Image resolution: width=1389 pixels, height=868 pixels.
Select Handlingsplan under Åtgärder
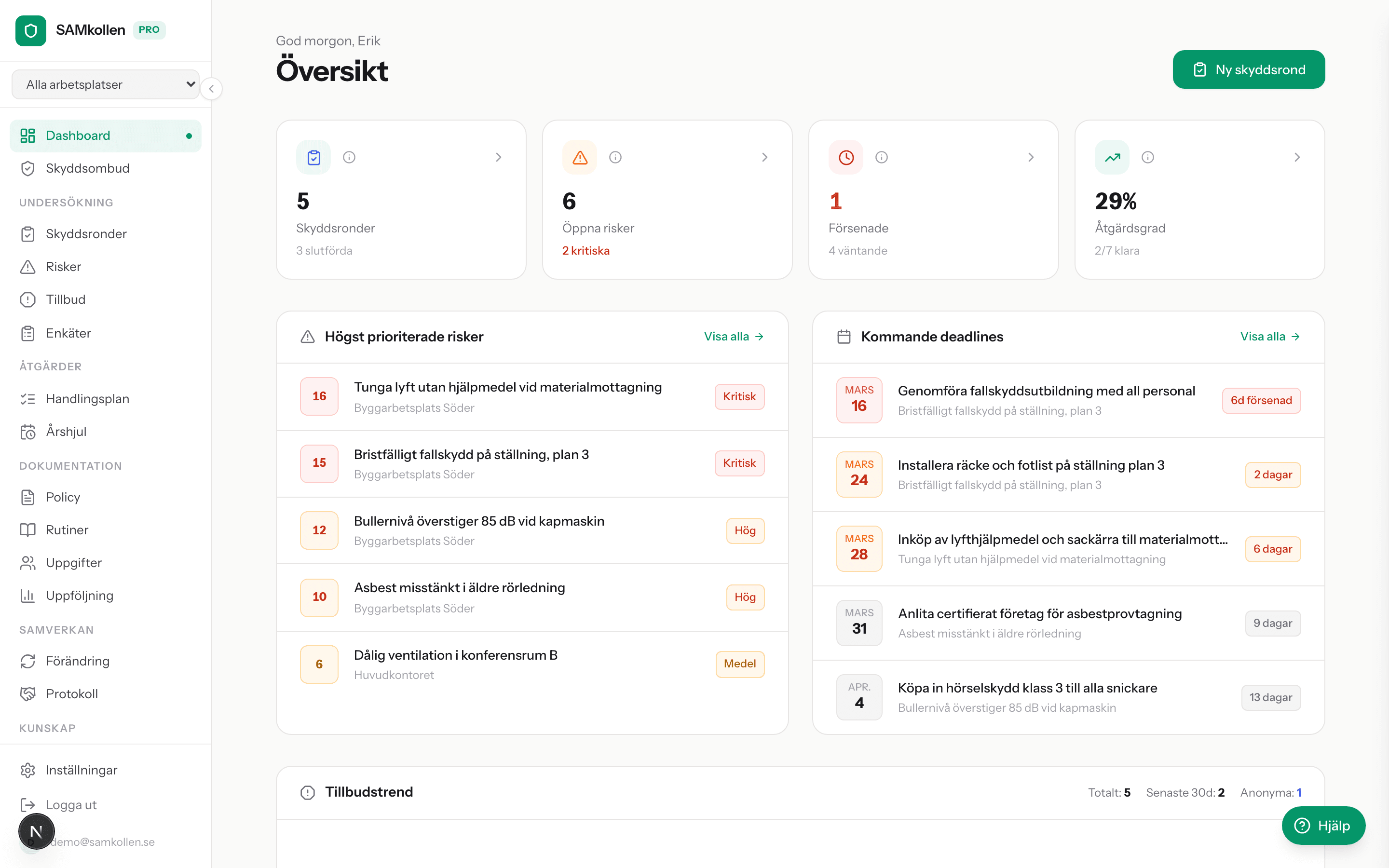click(88, 398)
